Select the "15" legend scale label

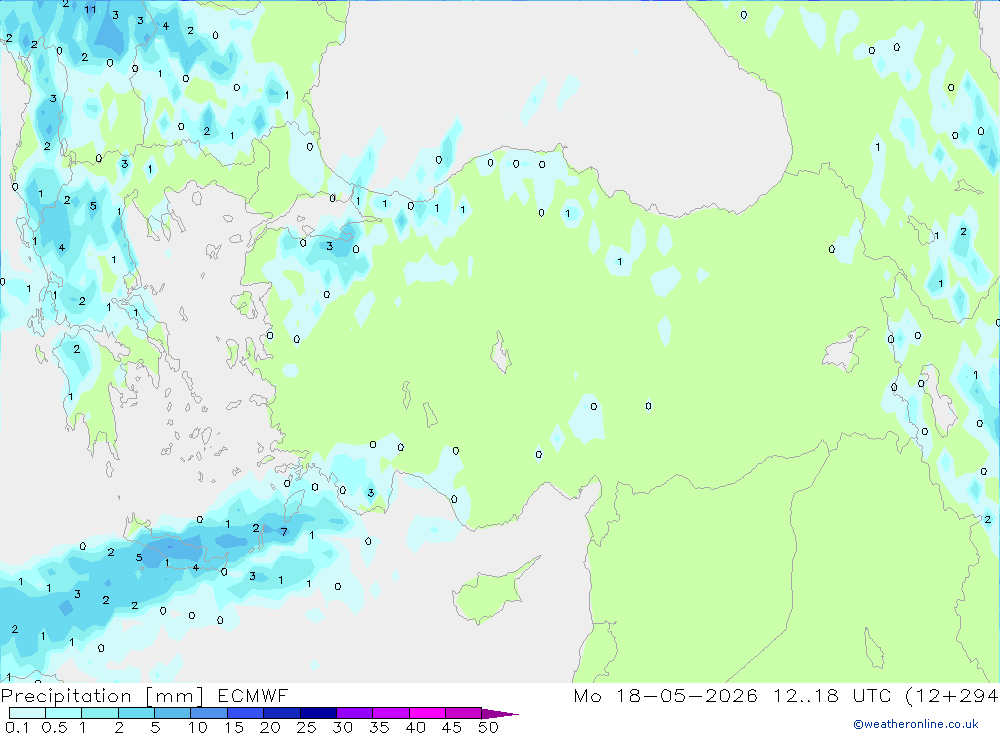click(x=234, y=727)
